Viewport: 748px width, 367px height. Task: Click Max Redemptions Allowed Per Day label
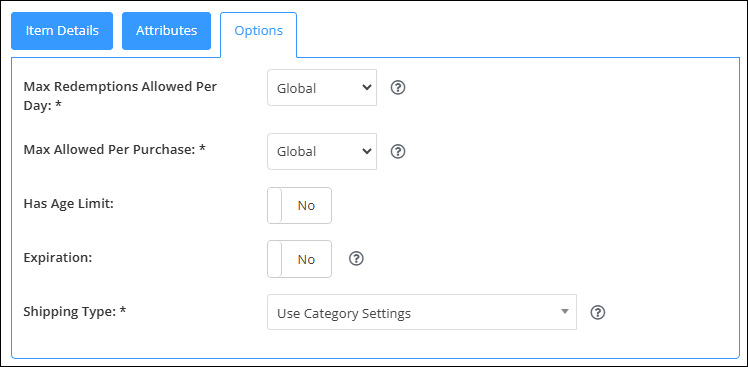[x=120, y=96]
